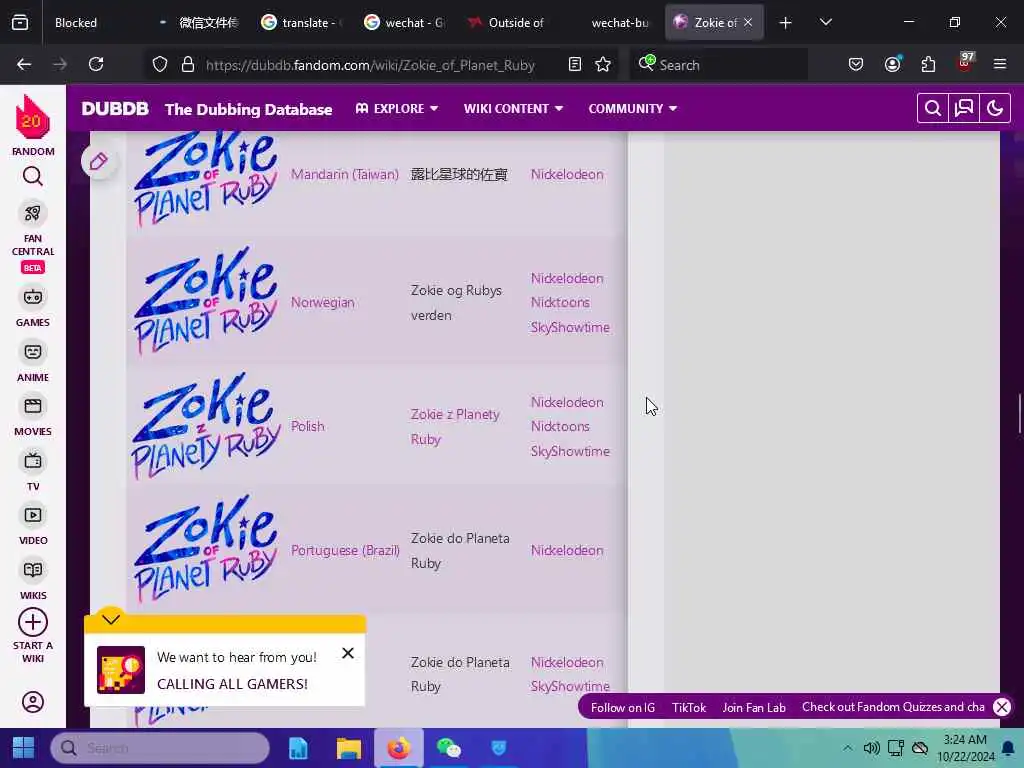1024x768 pixels.
Task: Open the Firefox View icon
Action: coord(20,23)
